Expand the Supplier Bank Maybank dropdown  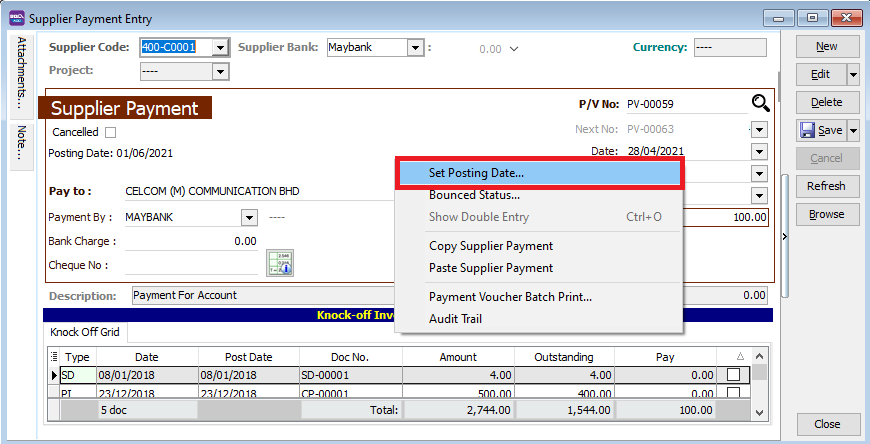(x=416, y=47)
